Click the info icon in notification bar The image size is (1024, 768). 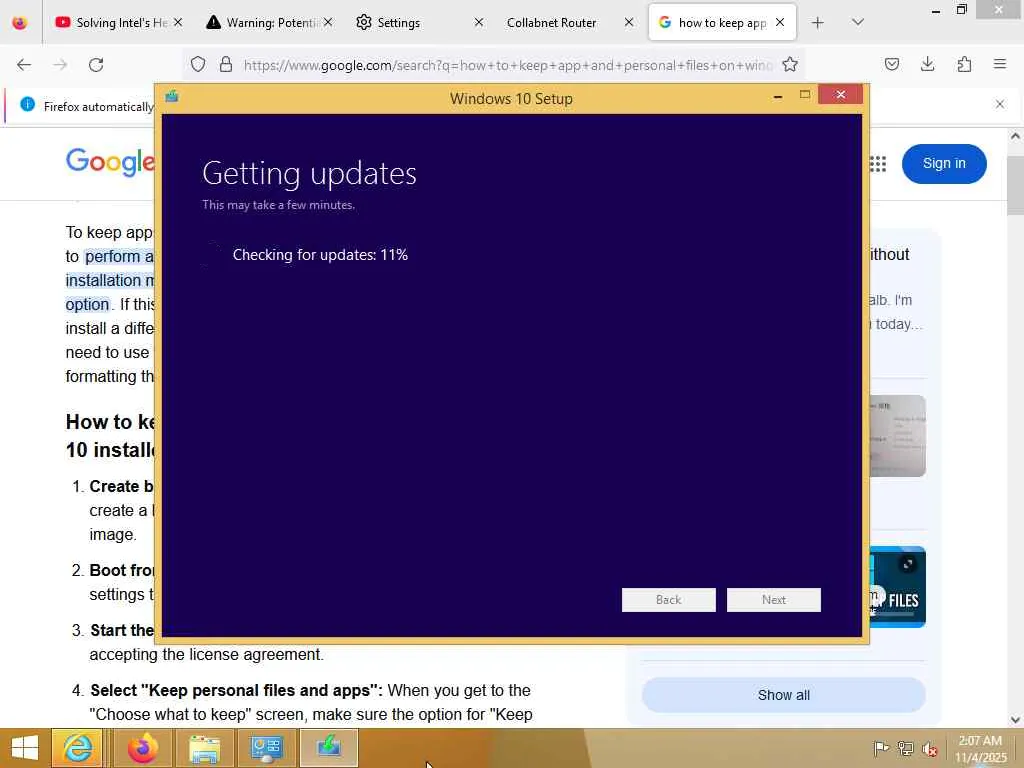pos(27,104)
